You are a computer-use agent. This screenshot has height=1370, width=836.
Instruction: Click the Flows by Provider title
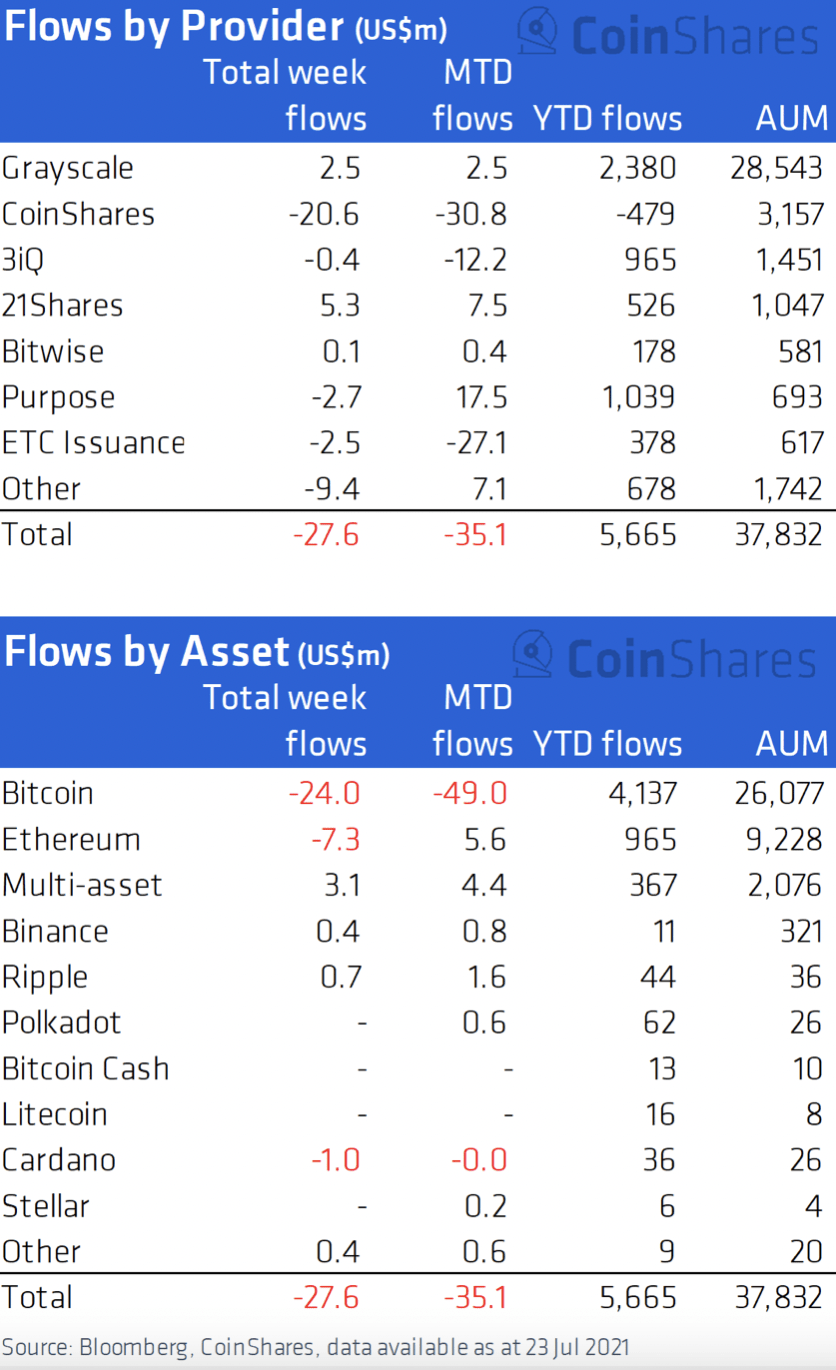click(x=173, y=27)
